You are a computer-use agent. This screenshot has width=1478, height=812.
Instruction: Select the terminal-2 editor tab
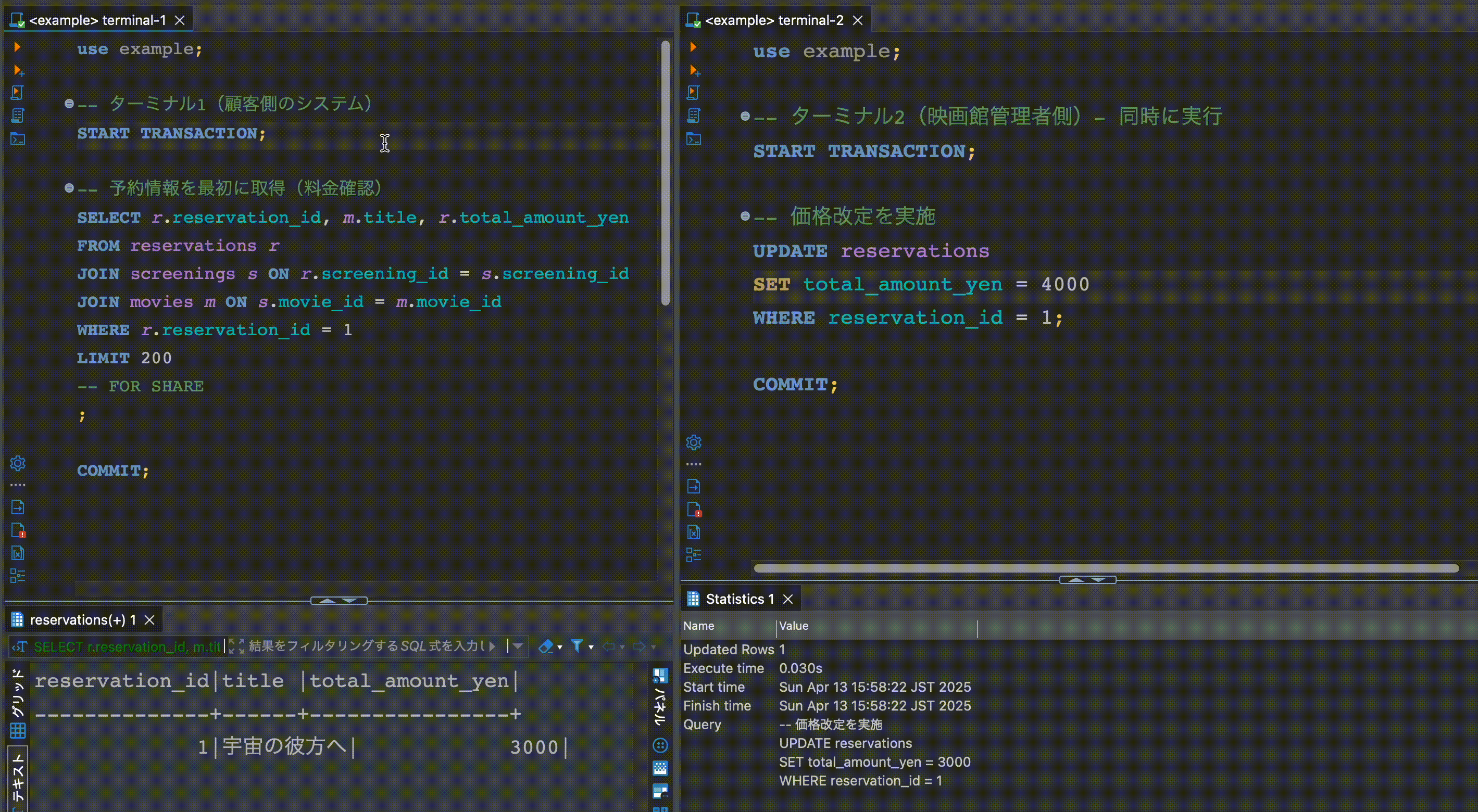pos(774,21)
